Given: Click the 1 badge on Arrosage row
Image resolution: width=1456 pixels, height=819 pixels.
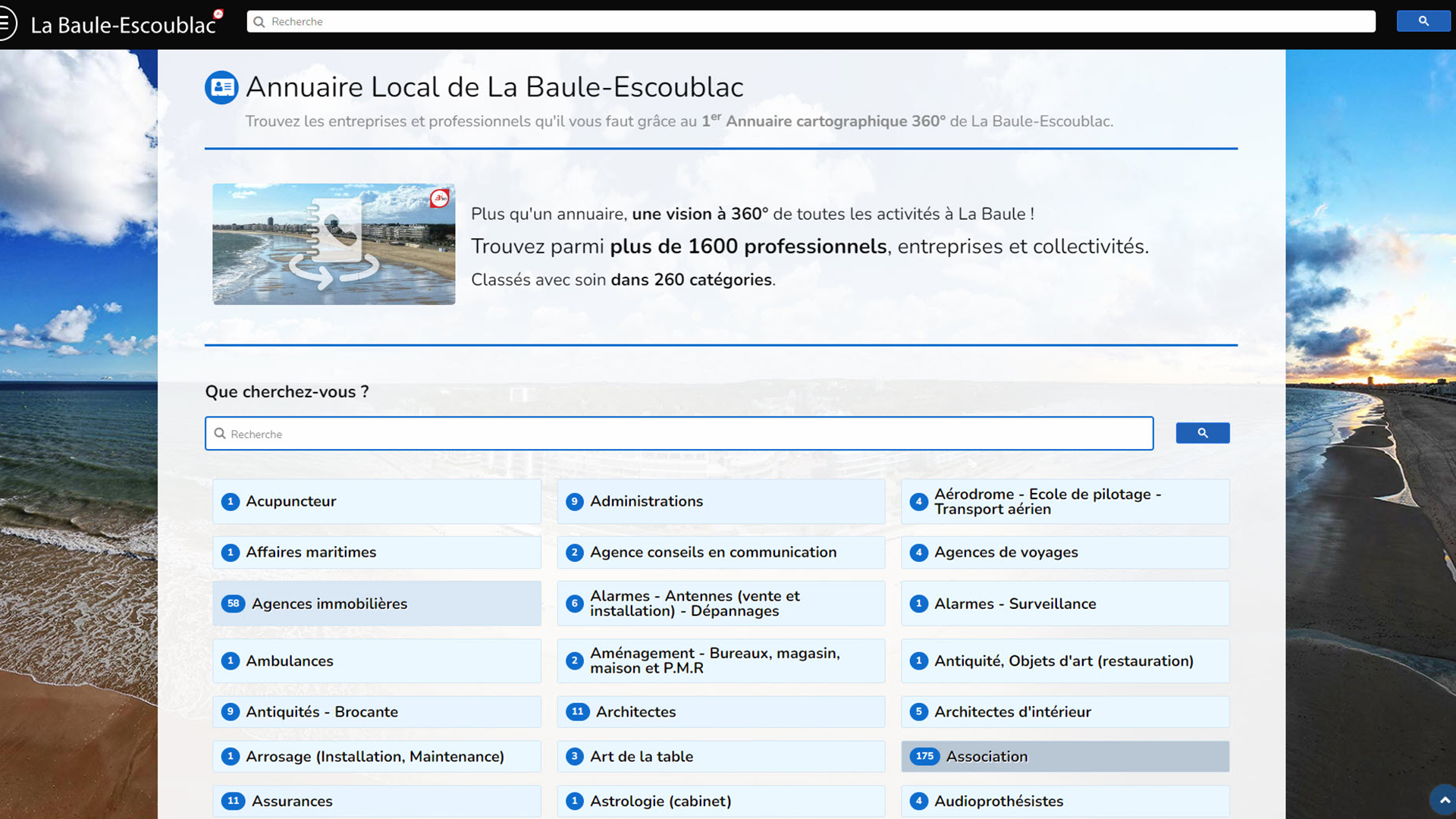Looking at the screenshot, I should (231, 757).
